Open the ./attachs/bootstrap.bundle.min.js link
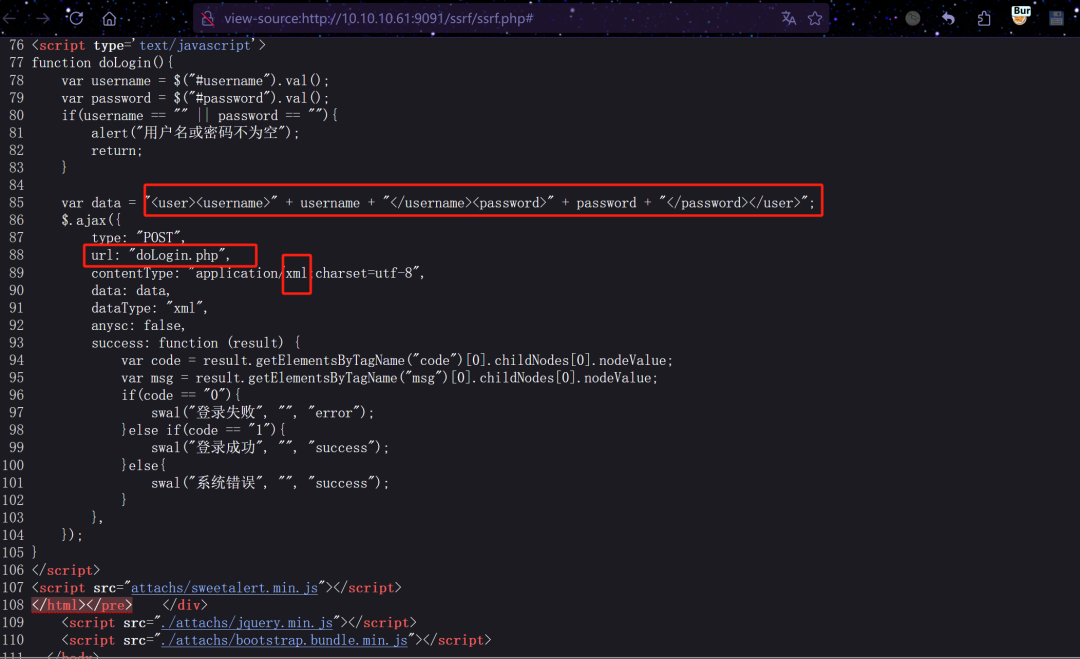The image size is (1080, 659). click(284, 640)
